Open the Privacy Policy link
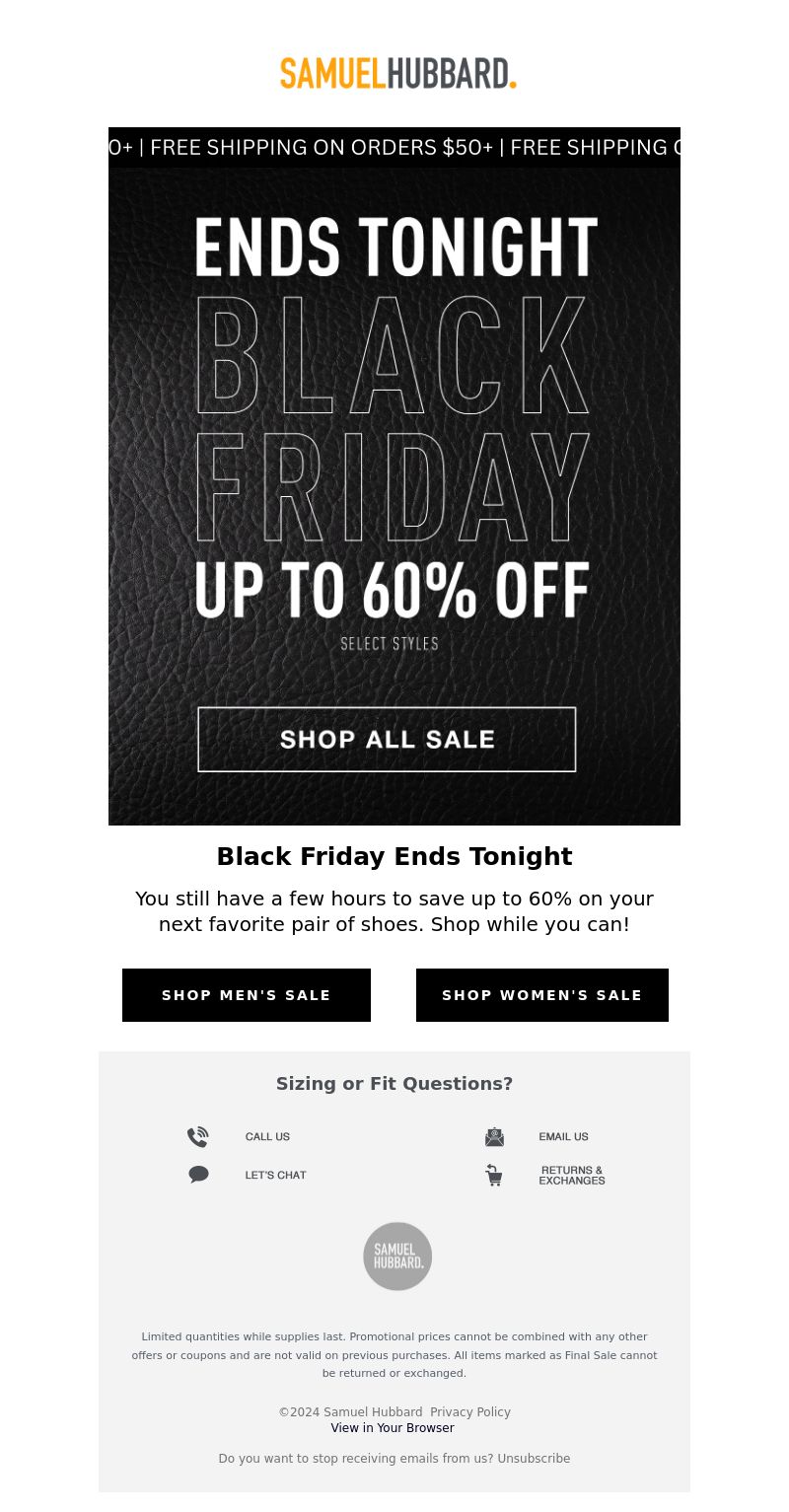This screenshot has width=789, height=1512. 470,1412
